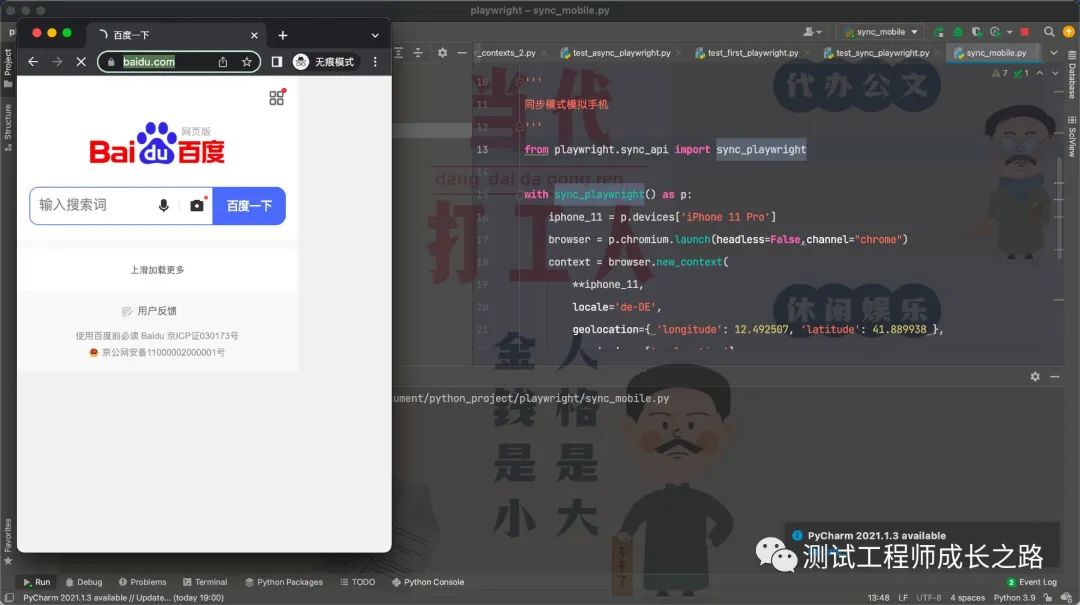Click the warnings count in the inspection widget
1080x605 pixels.
coord(1000,73)
